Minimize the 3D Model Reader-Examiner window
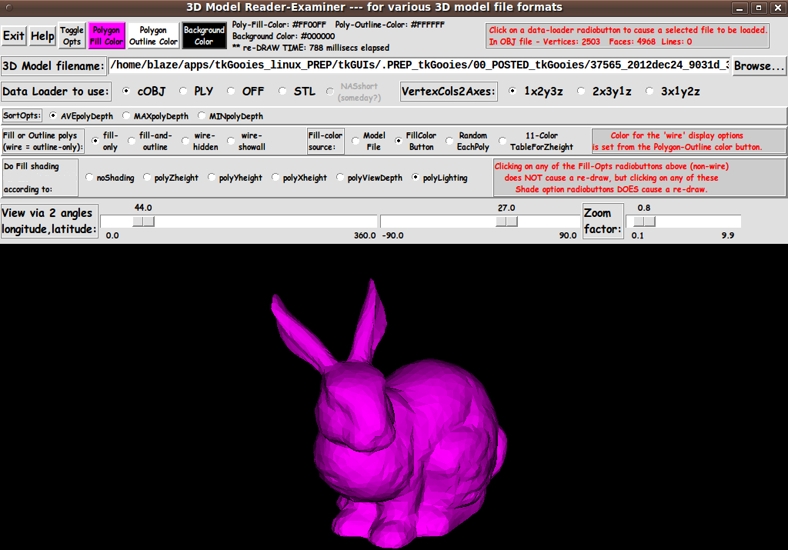 click(x=739, y=8)
